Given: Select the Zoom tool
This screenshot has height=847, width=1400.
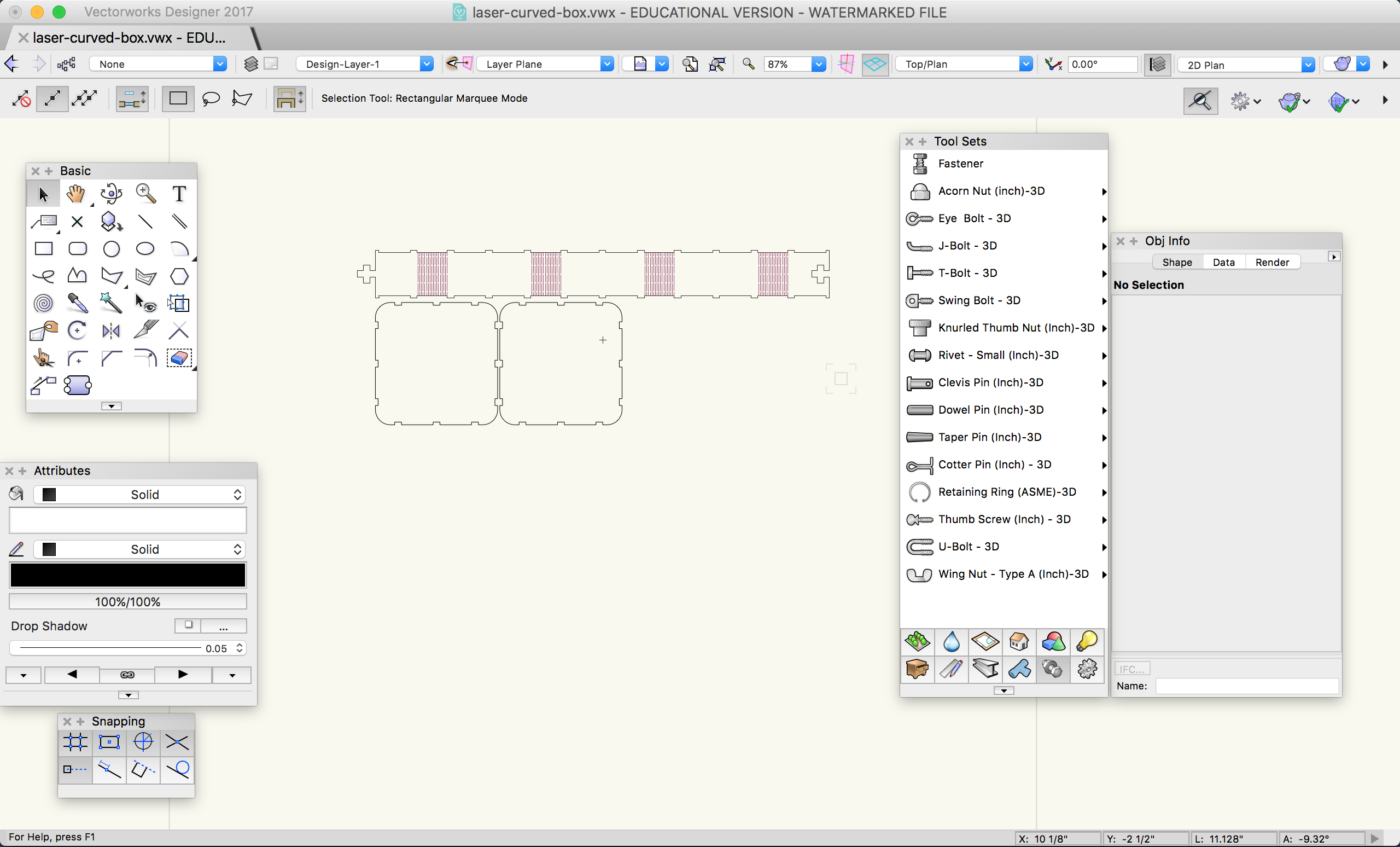Looking at the screenshot, I should [144, 194].
